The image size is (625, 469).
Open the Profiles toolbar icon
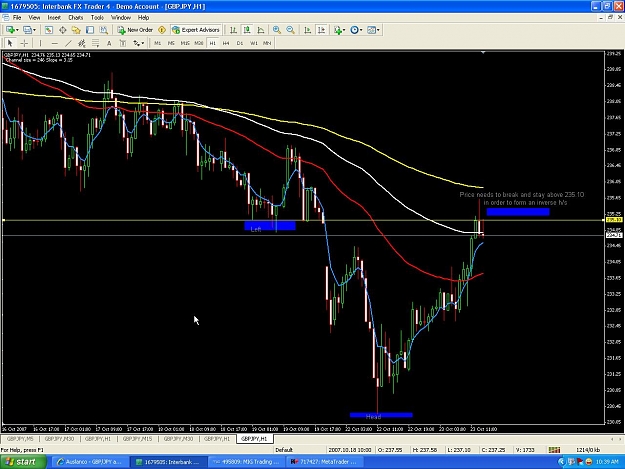pyautogui.click(x=27, y=30)
